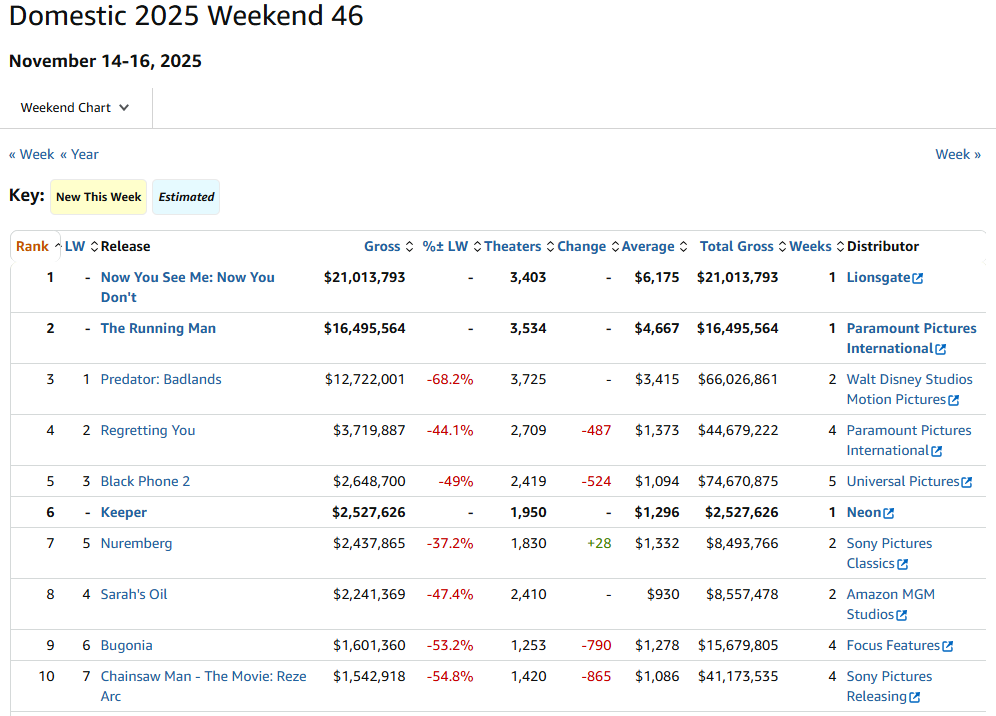This screenshot has height=716, width=996.
Task: Sort table by Release column header
Action: point(125,247)
